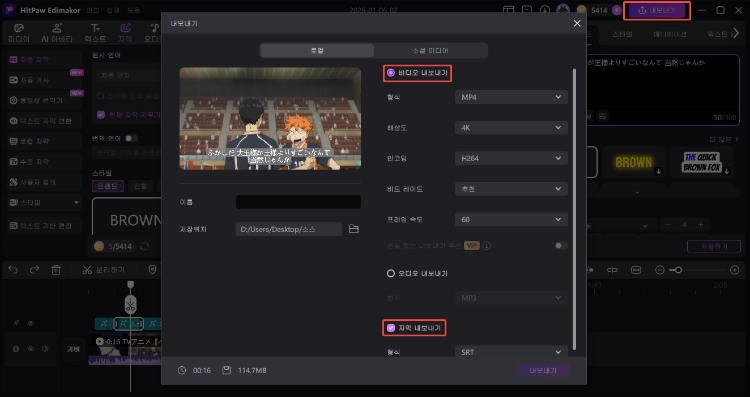Show more tabs with right chevron
This screenshot has width=750, height=397.
point(736,33)
